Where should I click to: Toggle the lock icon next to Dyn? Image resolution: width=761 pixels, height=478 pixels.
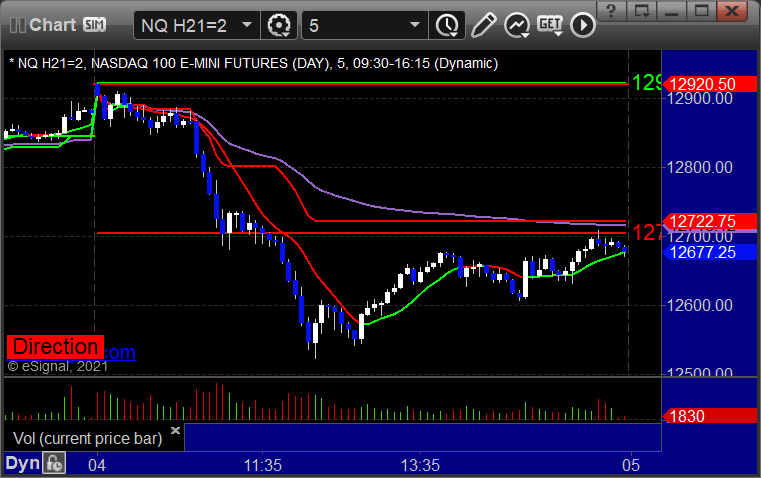[x=54, y=462]
